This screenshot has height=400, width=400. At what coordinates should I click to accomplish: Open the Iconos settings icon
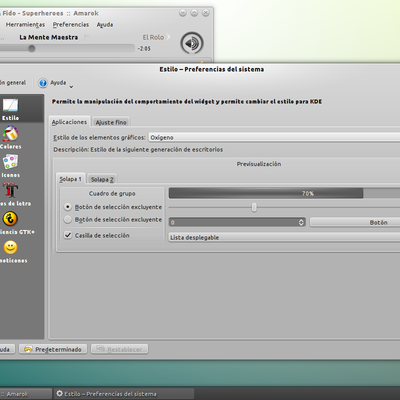[x=10, y=162]
